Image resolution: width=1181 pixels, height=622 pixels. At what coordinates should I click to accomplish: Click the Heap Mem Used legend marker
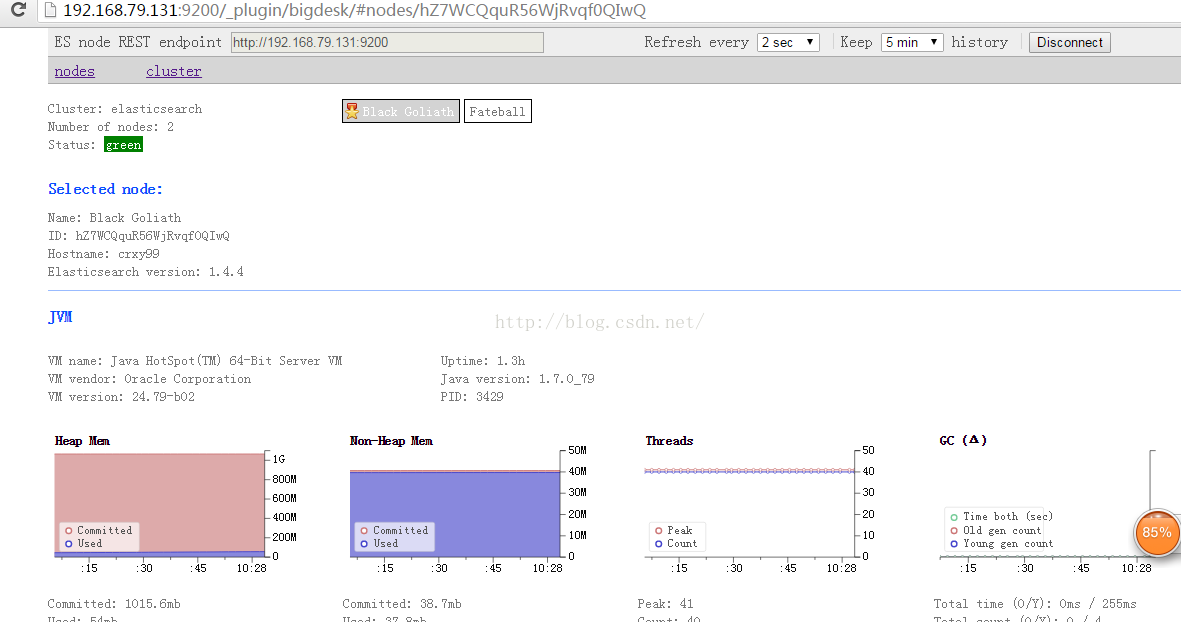69,544
